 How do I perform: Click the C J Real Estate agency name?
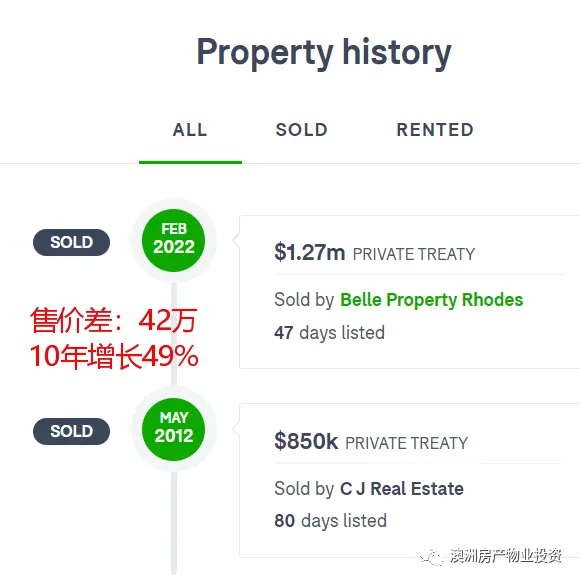(402, 488)
